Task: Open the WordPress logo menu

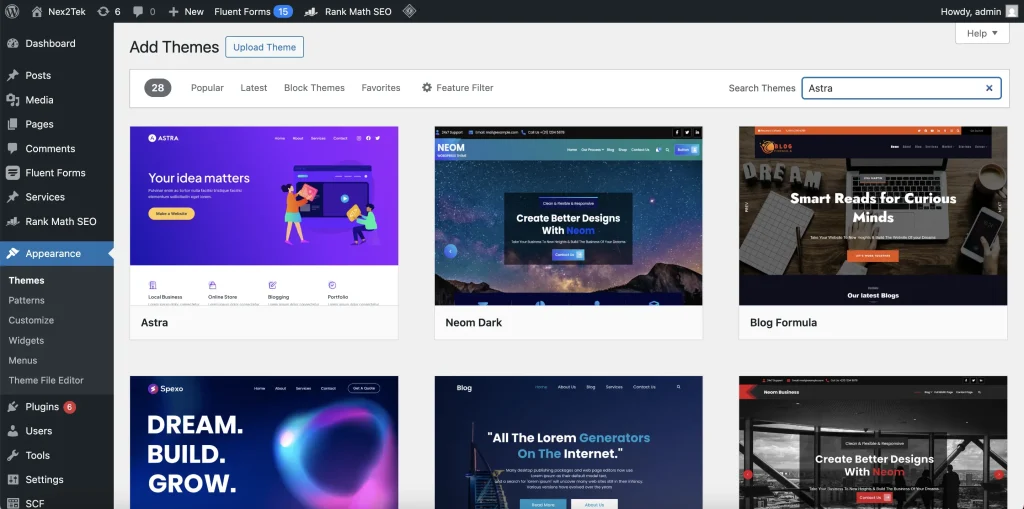Action: (x=12, y=11)
